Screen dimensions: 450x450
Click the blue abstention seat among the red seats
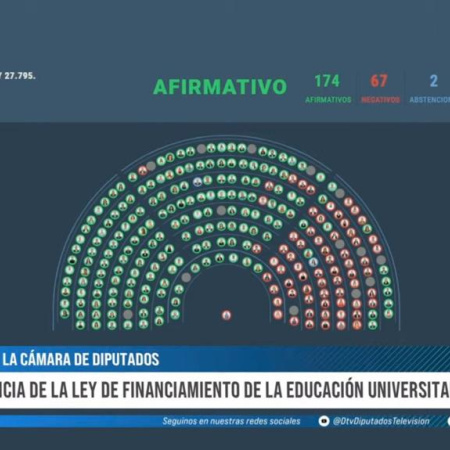(313, 262)
